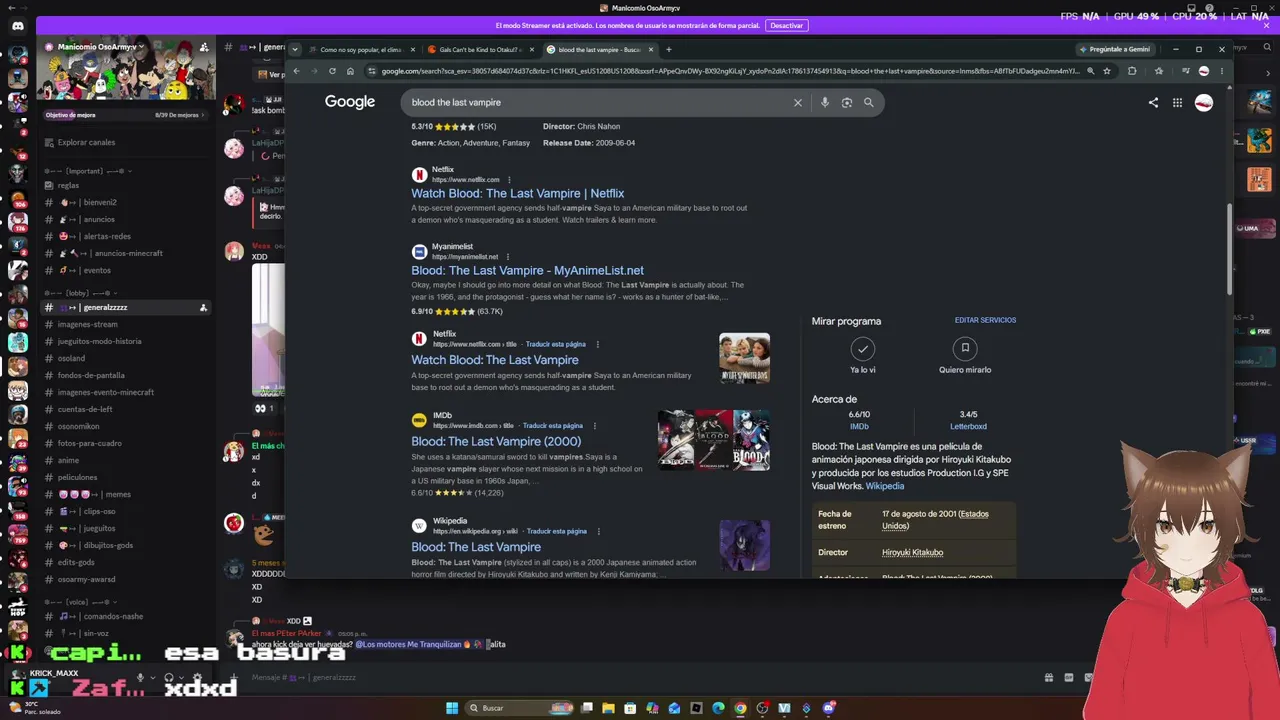
Task: Share the search results page
Action: 1153,102
